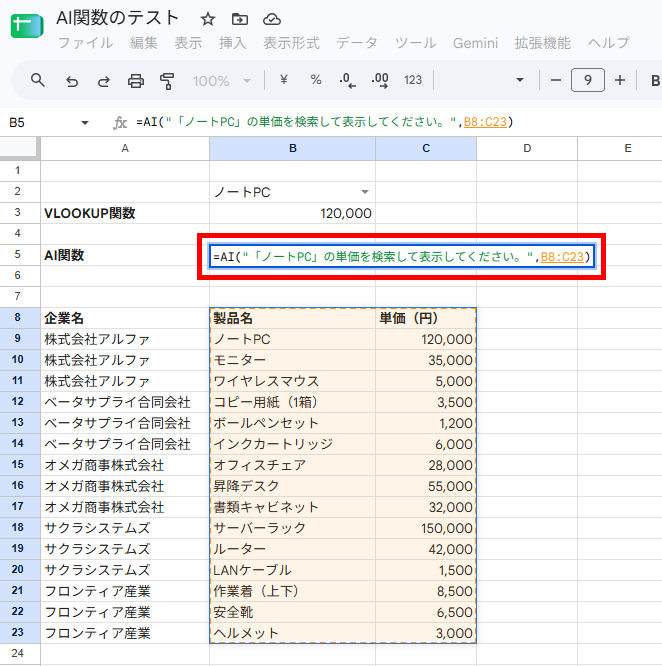Click the document title AI関数のテスト
This screenshot has width=662, height=666.
point(117,18)
